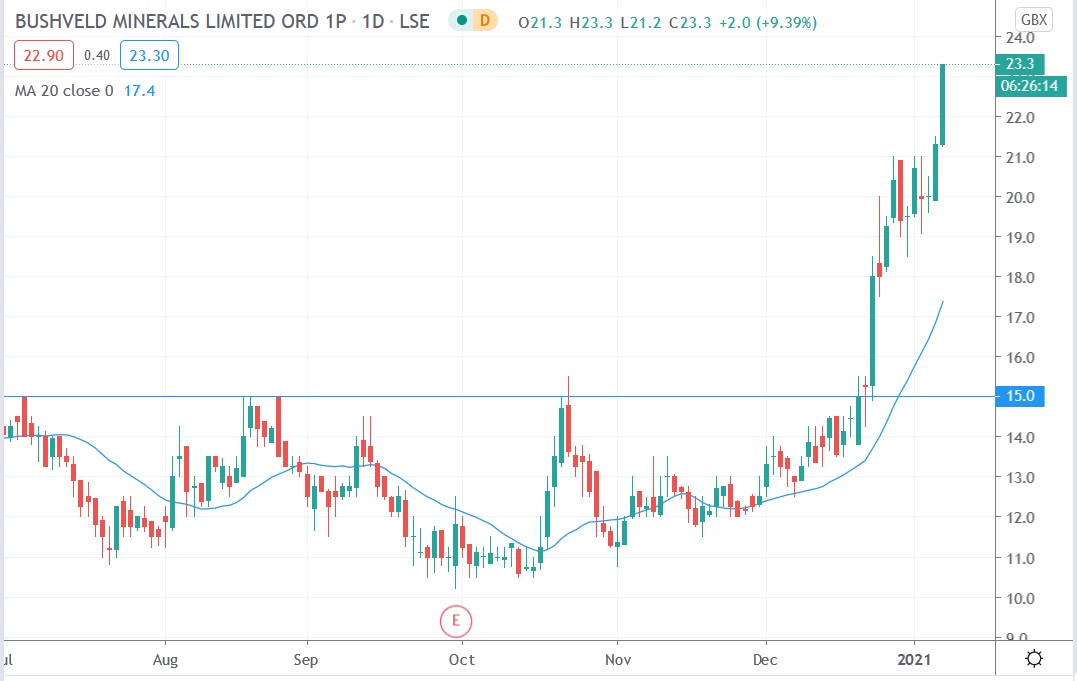Click the 12.0 price scale label

1020,517
